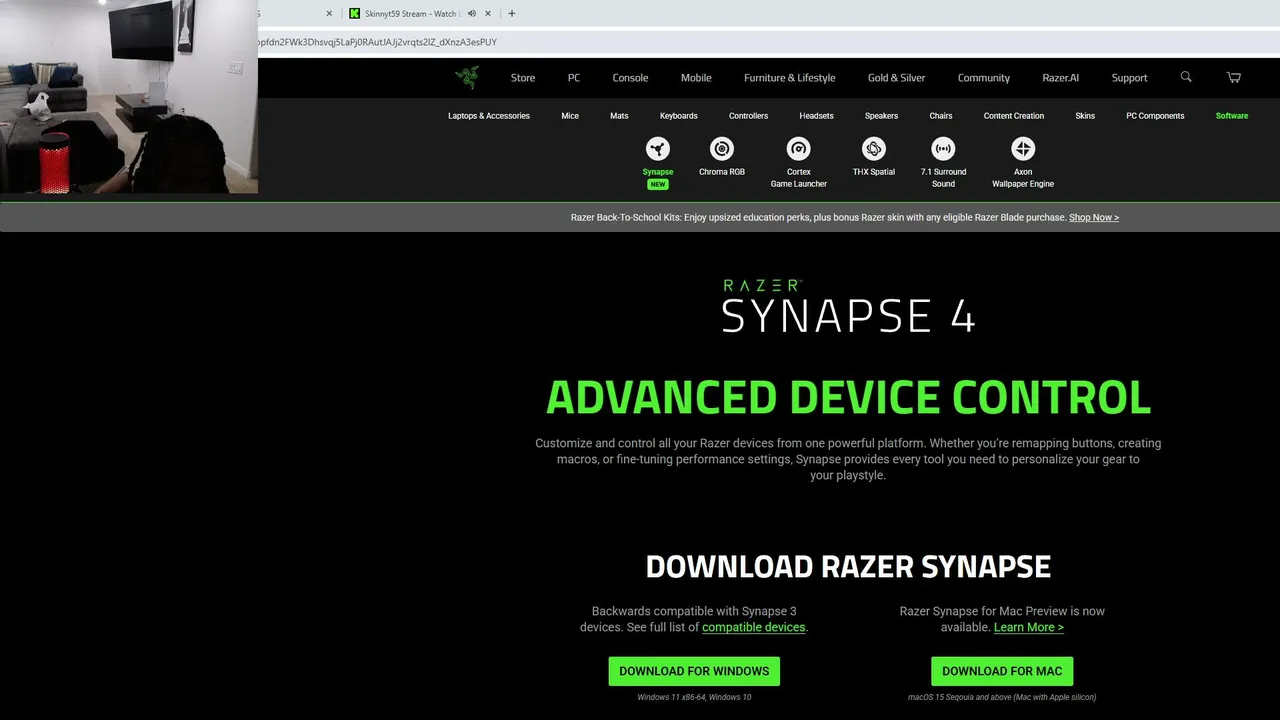Go to the Keyboards category
Screen dimensions: 1280x720
pyautogui.click(x=679, y=116)
